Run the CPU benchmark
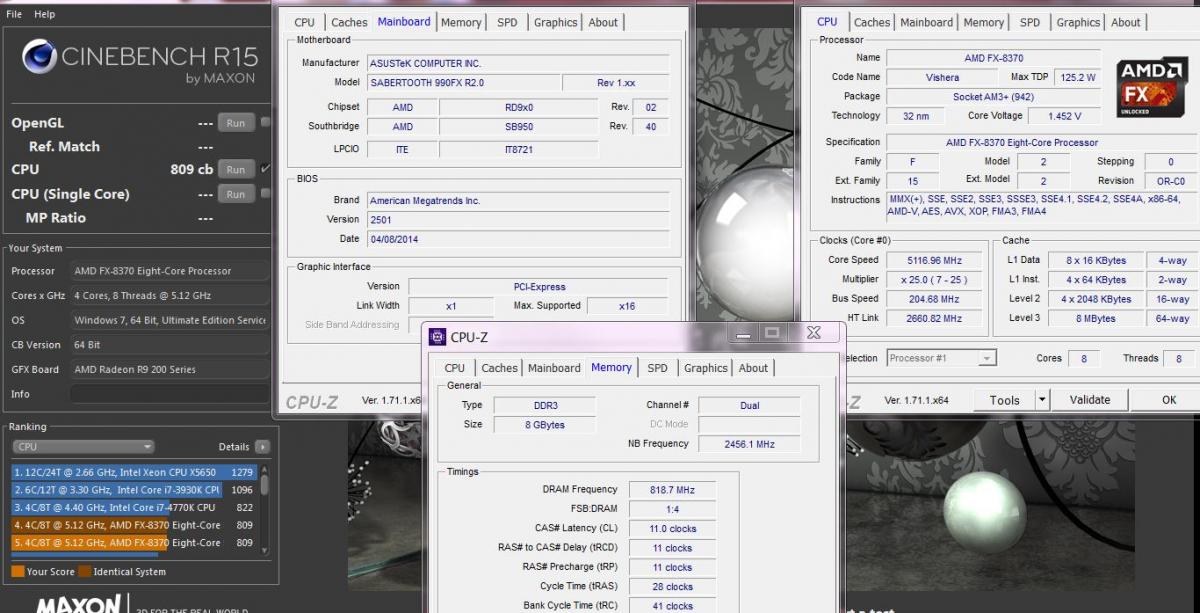The width and height of the screenshot is (1200, 613). (x=235, y=170)
